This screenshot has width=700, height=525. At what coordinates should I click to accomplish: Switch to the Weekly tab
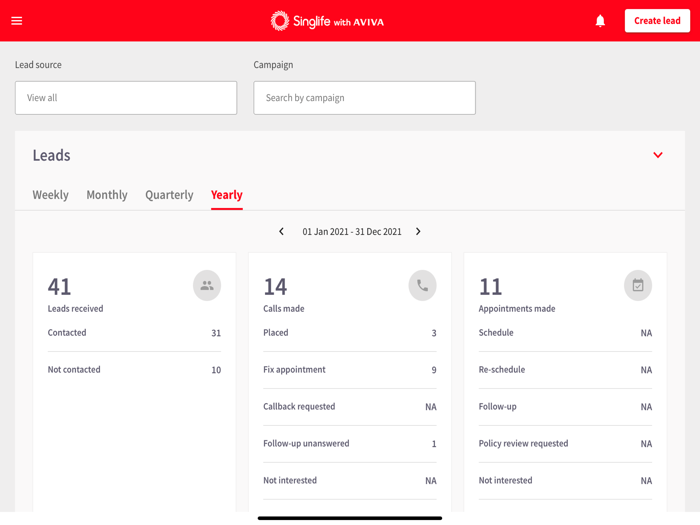(x=50, y=195)
